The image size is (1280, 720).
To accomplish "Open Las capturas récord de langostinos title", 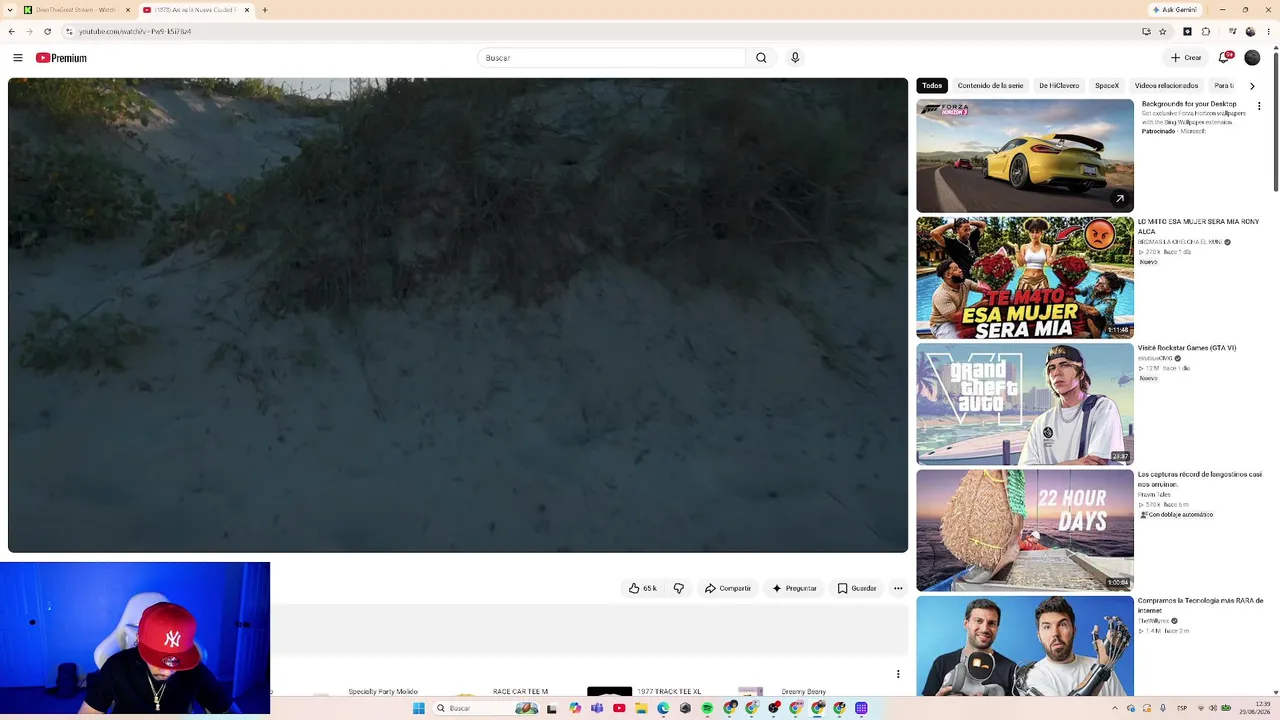I will click(1200, 479).
